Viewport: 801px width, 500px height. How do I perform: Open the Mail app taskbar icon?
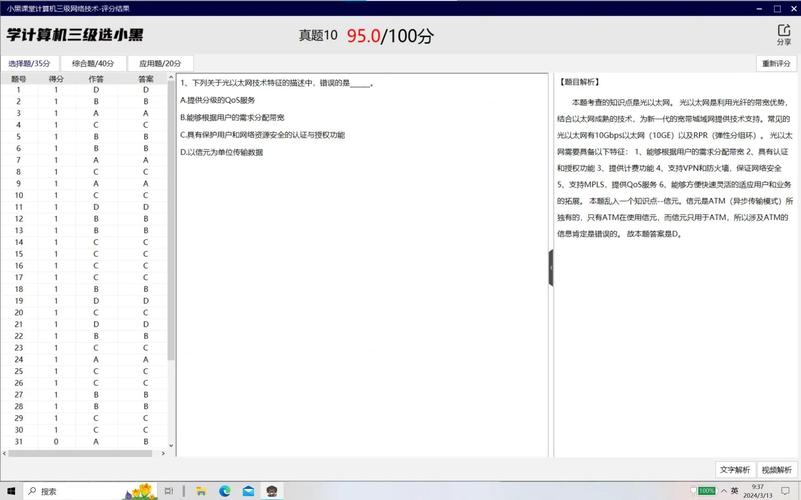(248, 491)
